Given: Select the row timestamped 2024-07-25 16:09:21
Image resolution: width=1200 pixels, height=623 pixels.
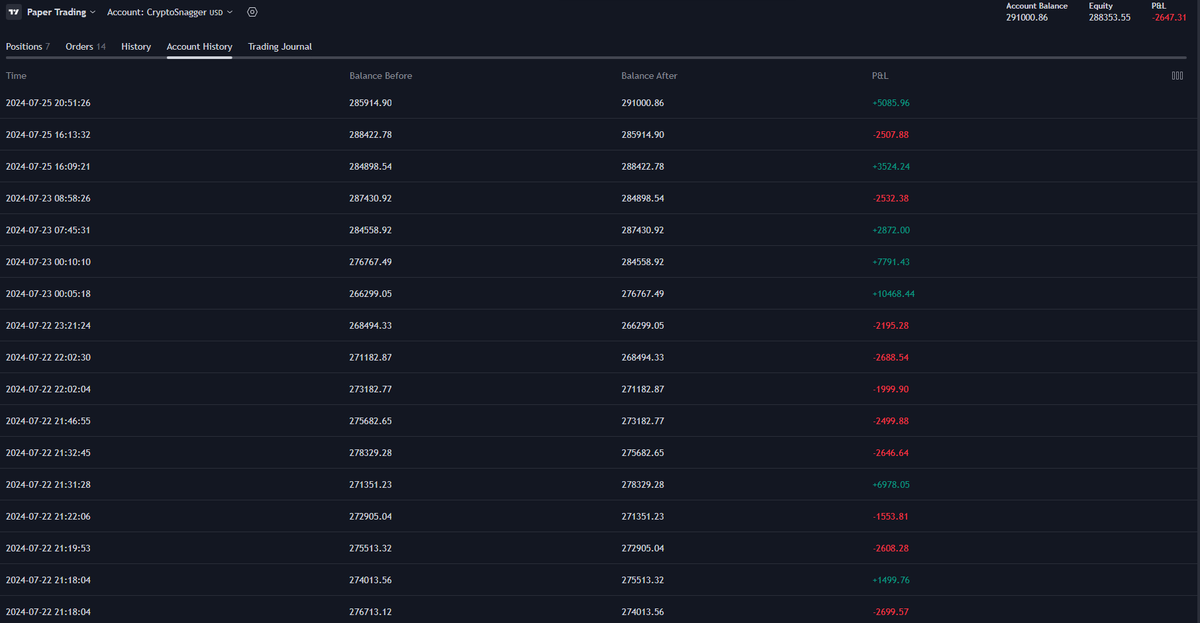Looking at the screenshot, I should pos(600,167).
